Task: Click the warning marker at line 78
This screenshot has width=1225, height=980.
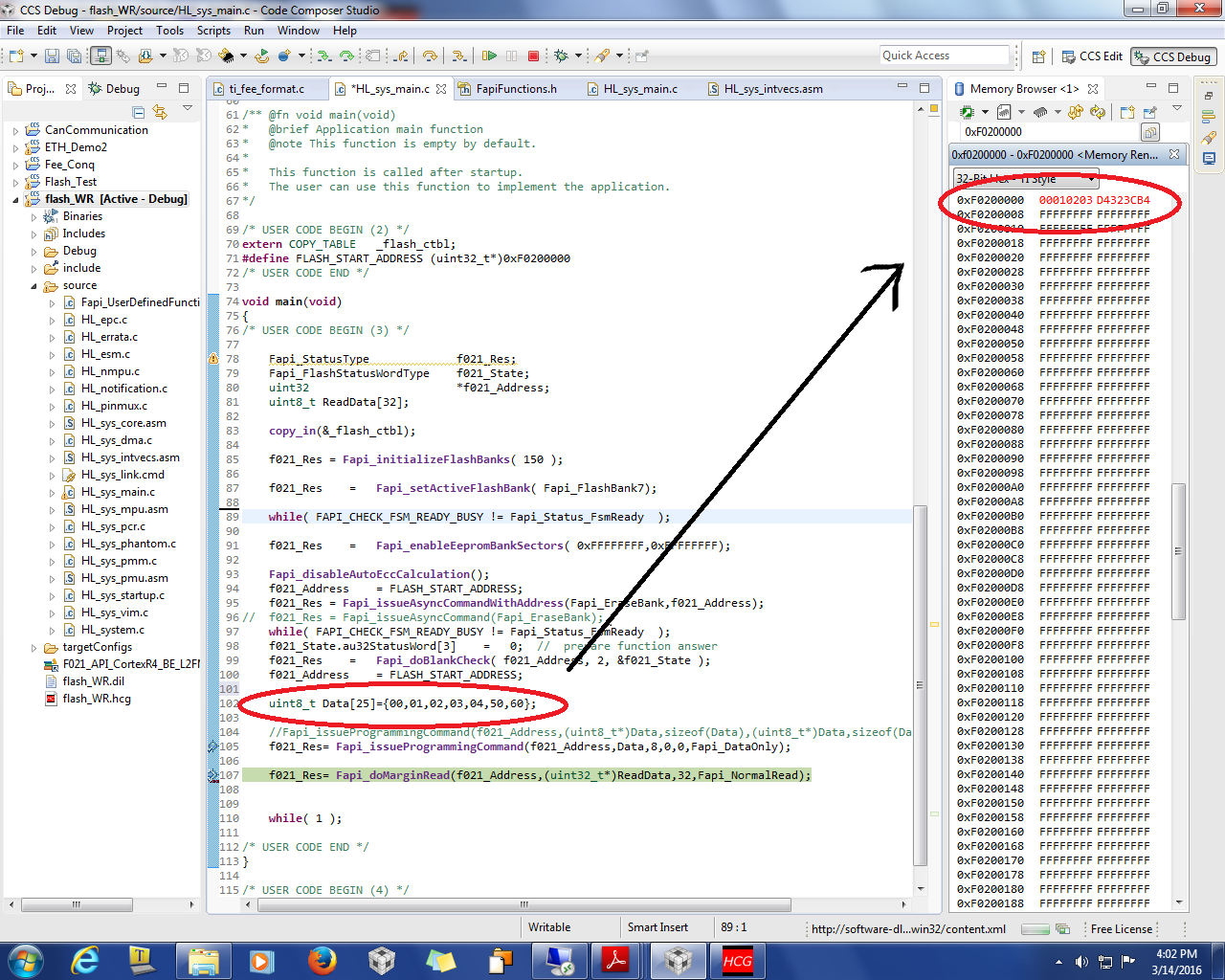Action: (x=213, y=359)
